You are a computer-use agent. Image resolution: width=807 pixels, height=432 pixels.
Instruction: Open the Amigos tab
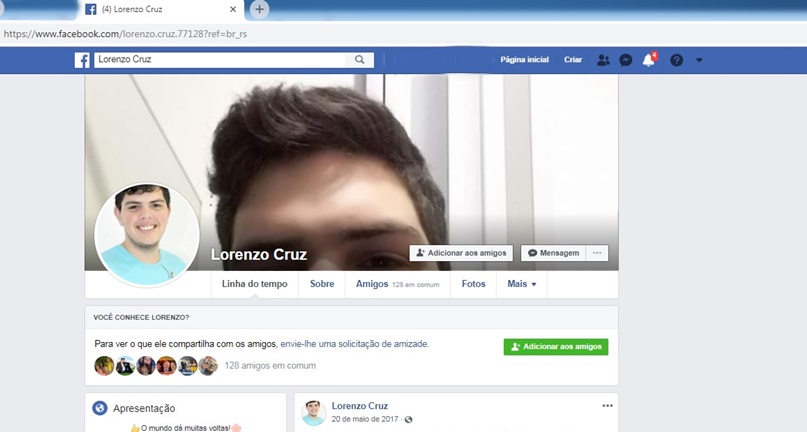(372, 284)
